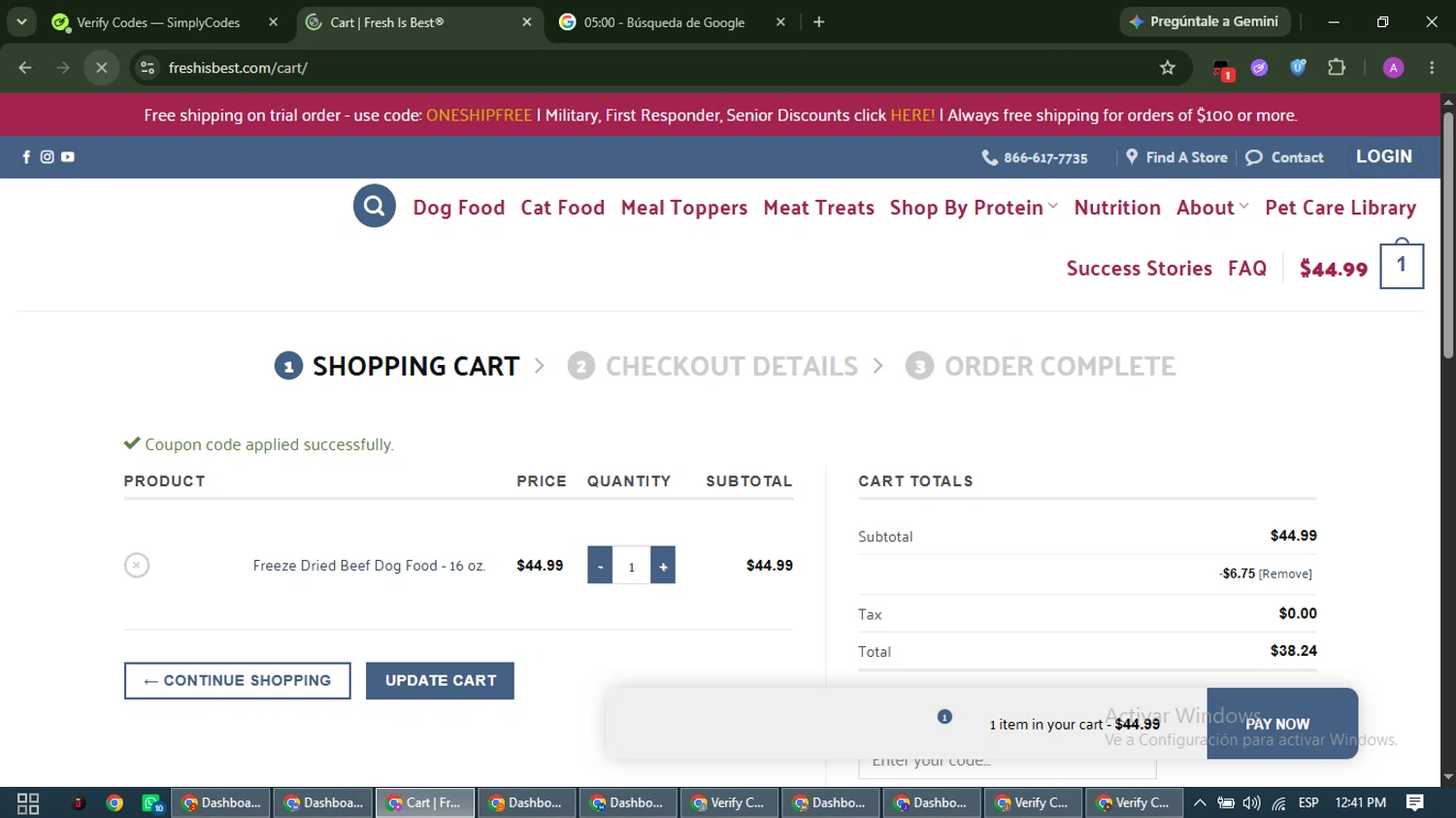This screenshot has width=1456, height=818.
Task: Click the HERE! discounts link
Action: tap(912, 115)
